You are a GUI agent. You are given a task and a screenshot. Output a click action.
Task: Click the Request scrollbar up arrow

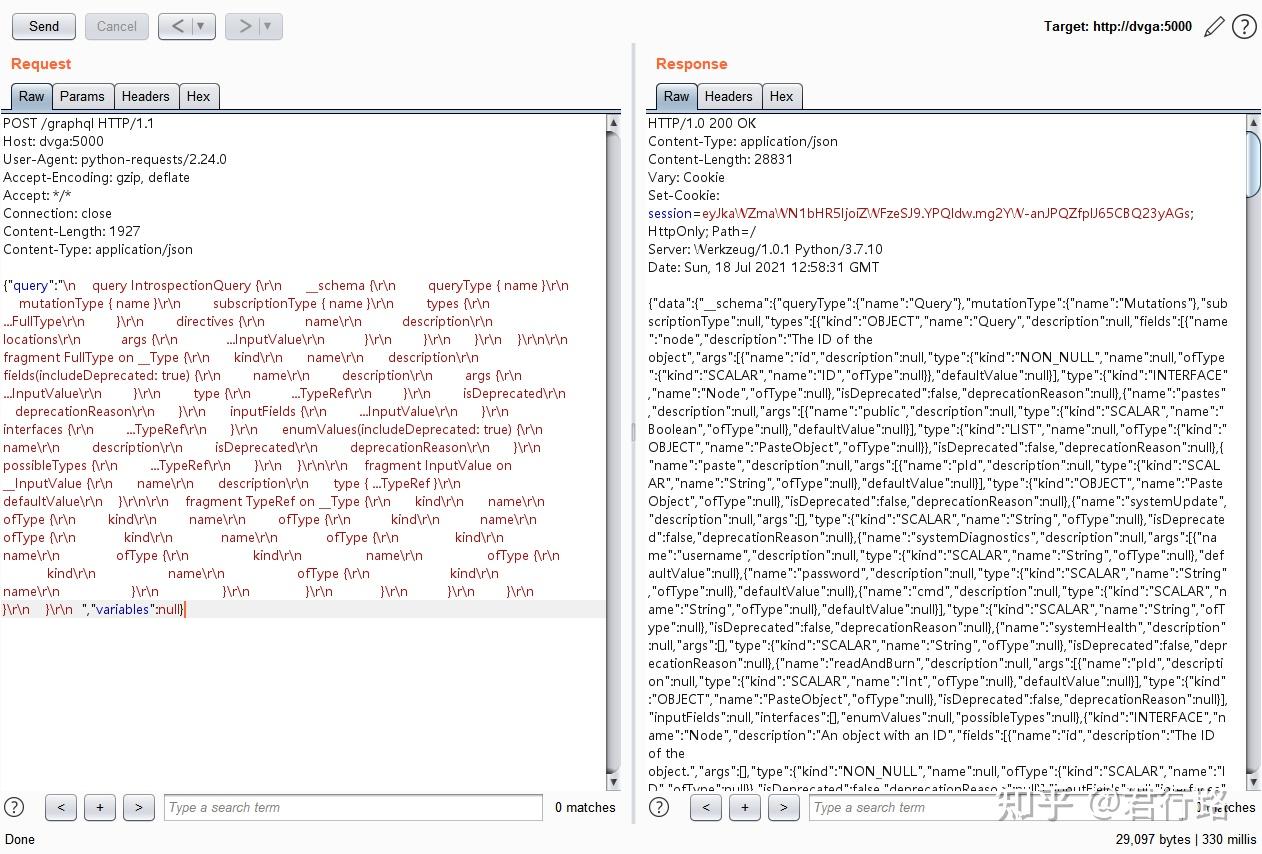tap(613, 123)
